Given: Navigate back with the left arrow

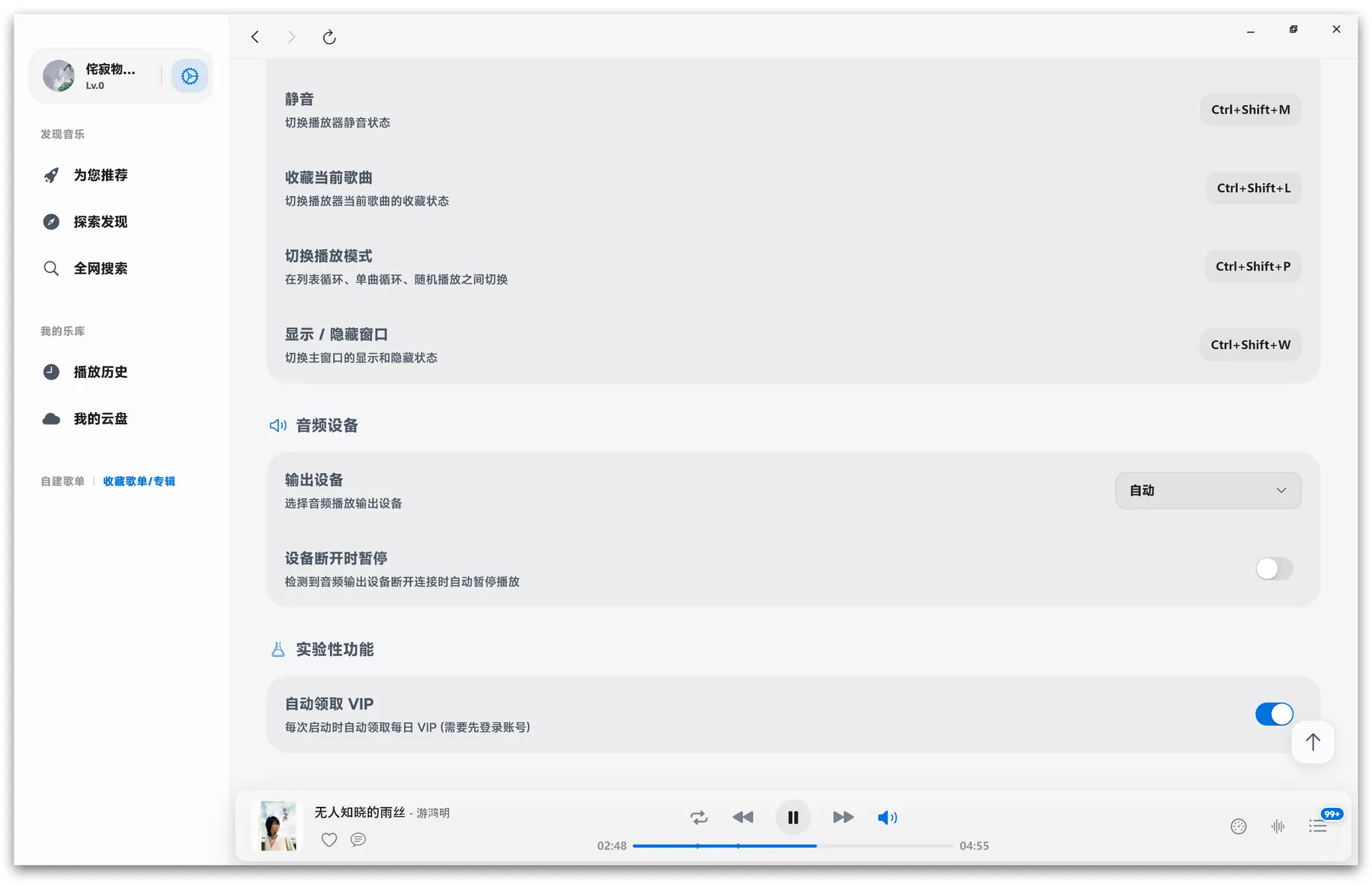Looking at the screenshot, I should [255, 37].
